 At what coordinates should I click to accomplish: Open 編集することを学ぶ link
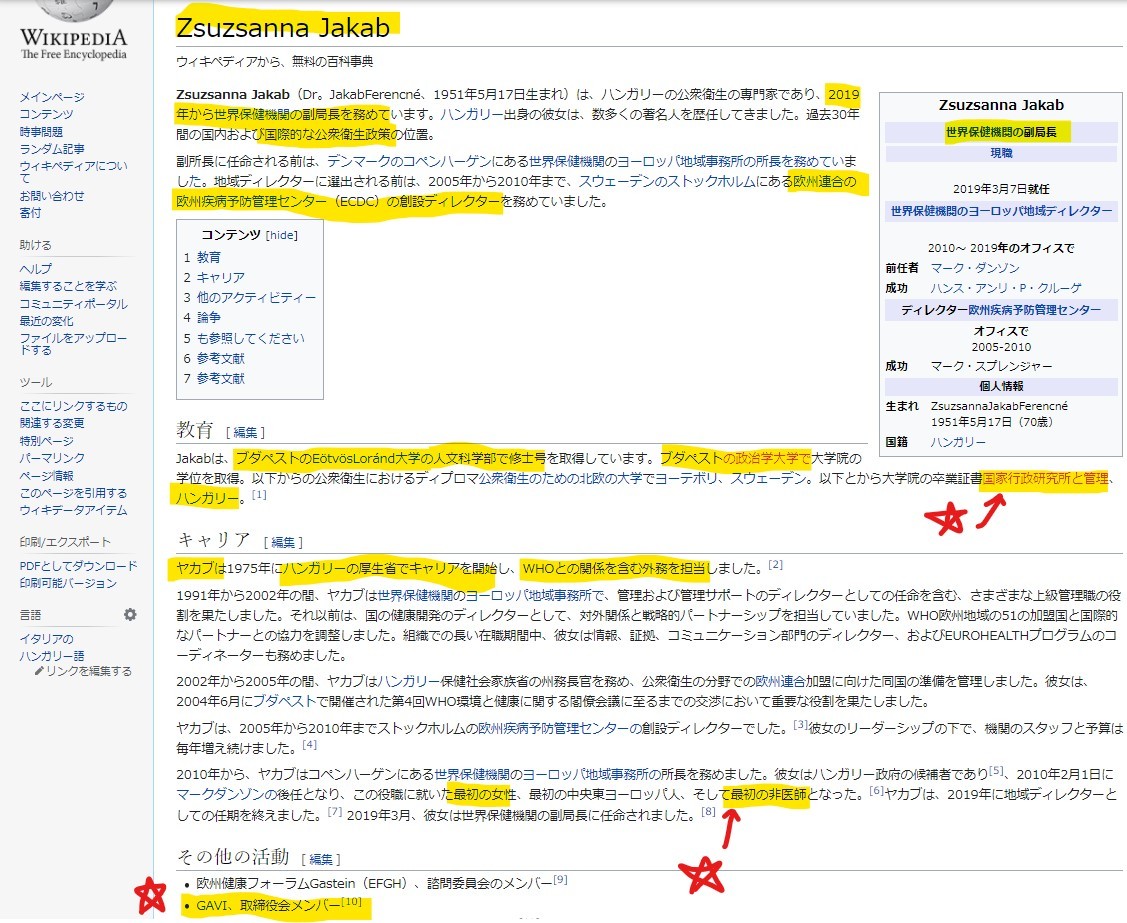[68, 286]
